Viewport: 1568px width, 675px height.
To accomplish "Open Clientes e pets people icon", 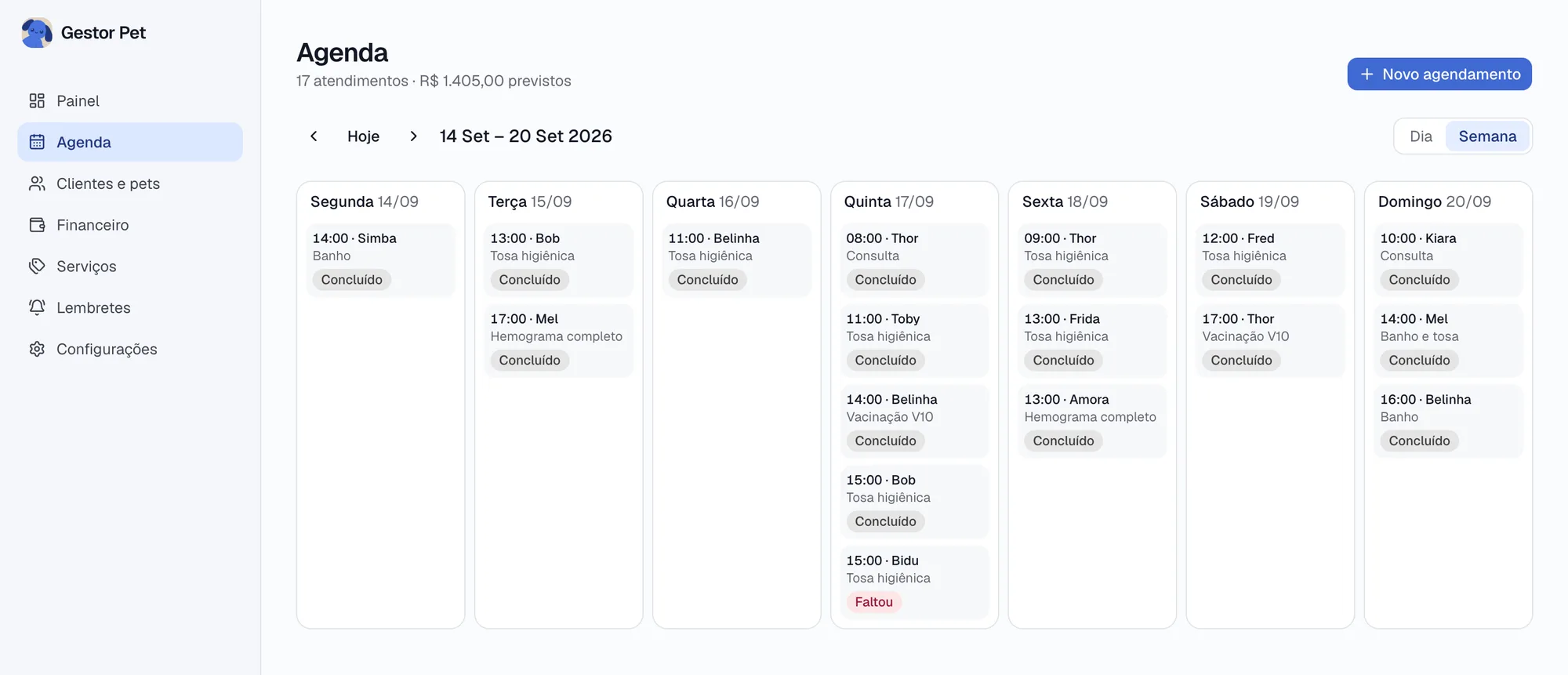I will coord(37,183).
